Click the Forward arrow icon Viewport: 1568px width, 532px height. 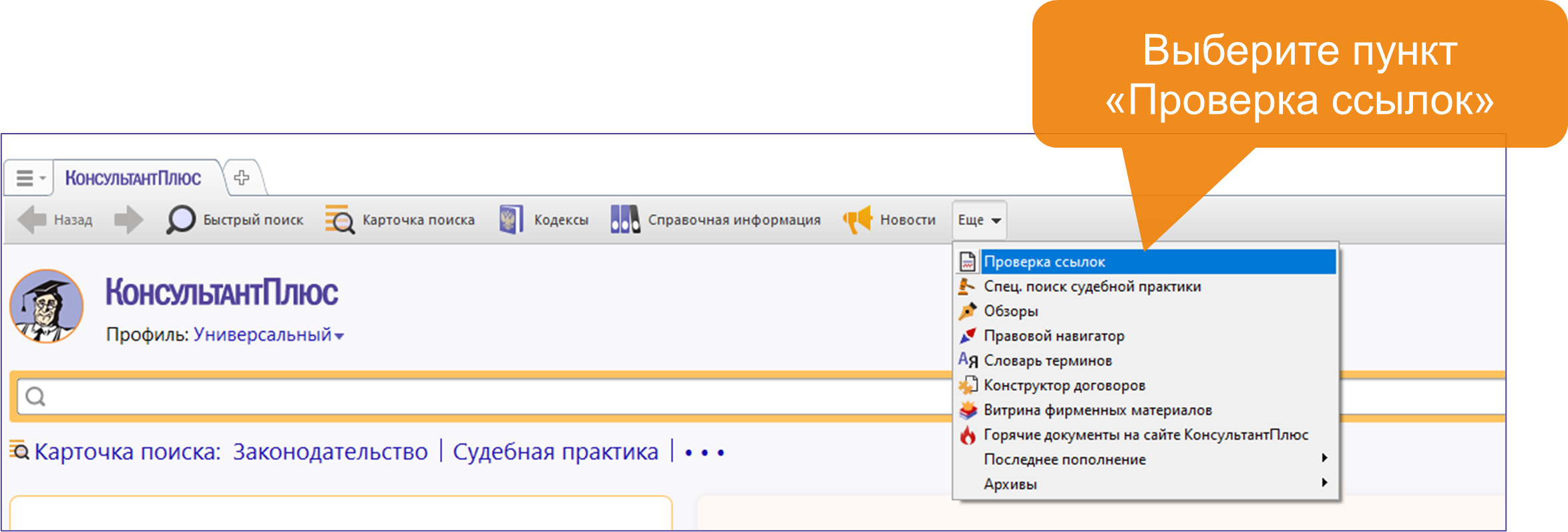pos(128,220)
